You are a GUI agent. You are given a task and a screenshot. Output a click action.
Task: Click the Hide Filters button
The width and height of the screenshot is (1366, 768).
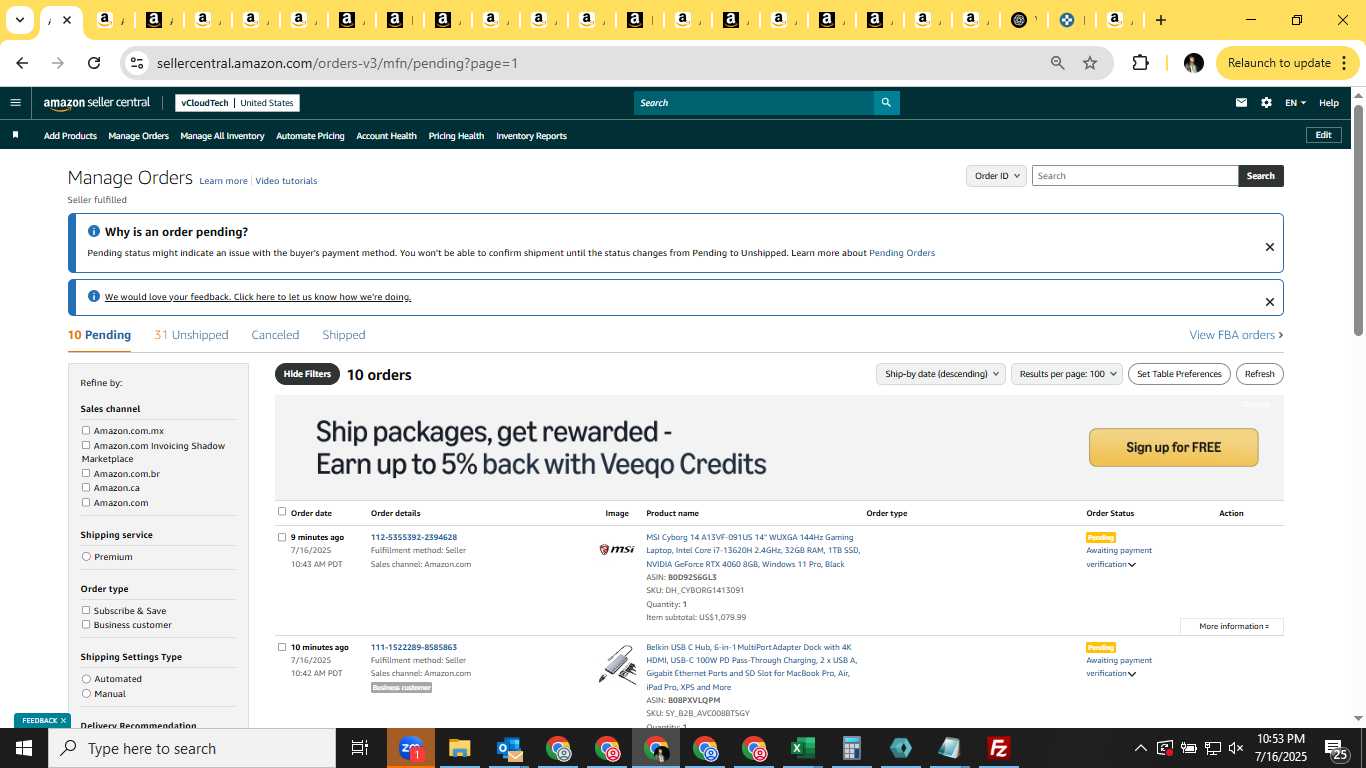point(307,374)
